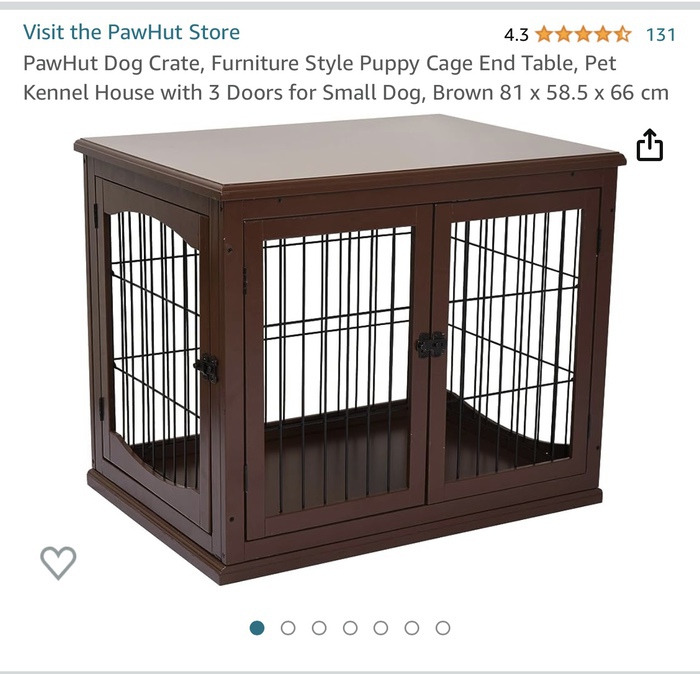The image size is (700, 674).
Task: Add item to wishlist with heart icon
Action: coord(58,562)
